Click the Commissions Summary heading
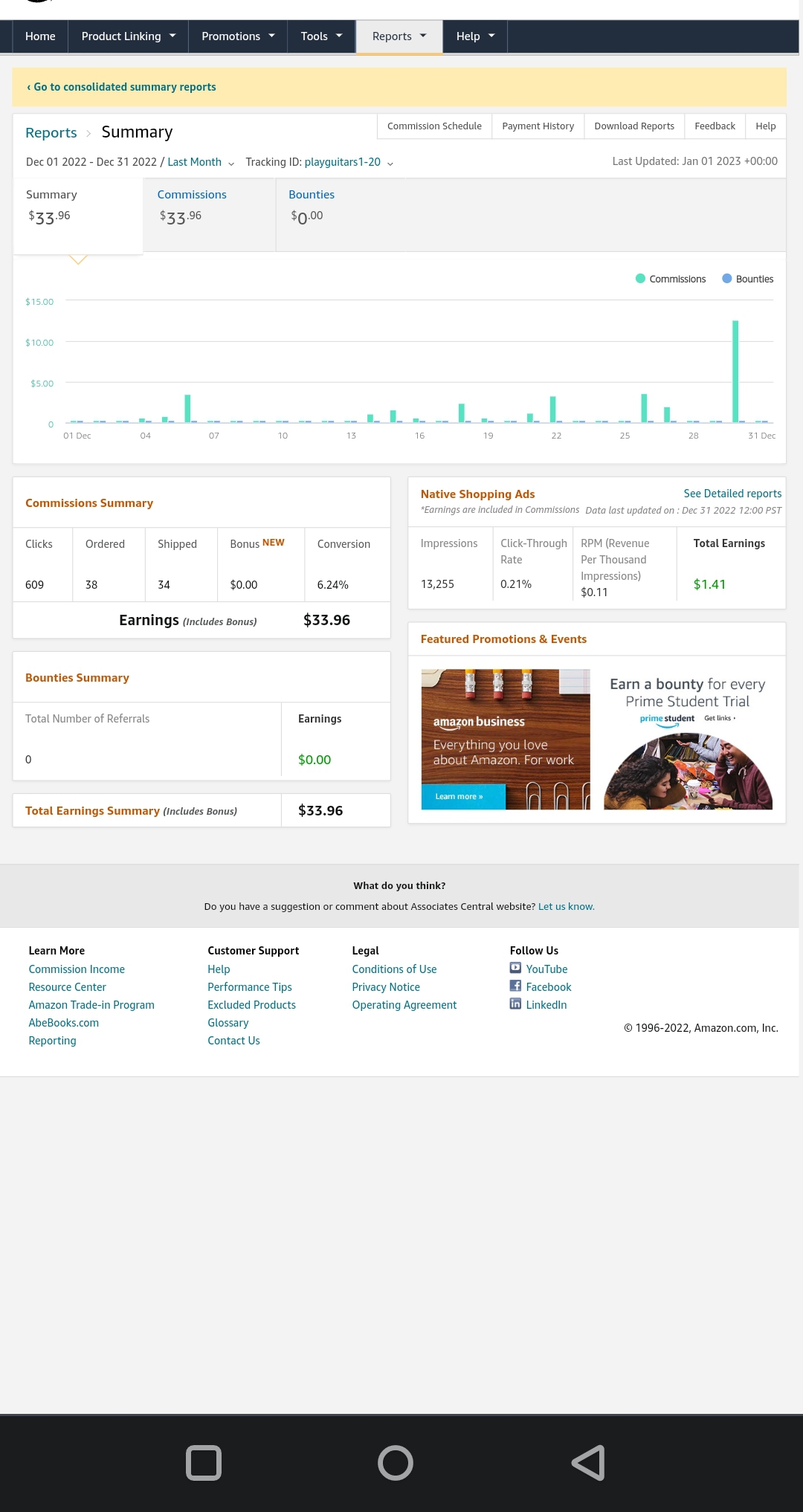The height and width of the screenshot is (1512, 803). pyautogui.click(x=89, y=503)
